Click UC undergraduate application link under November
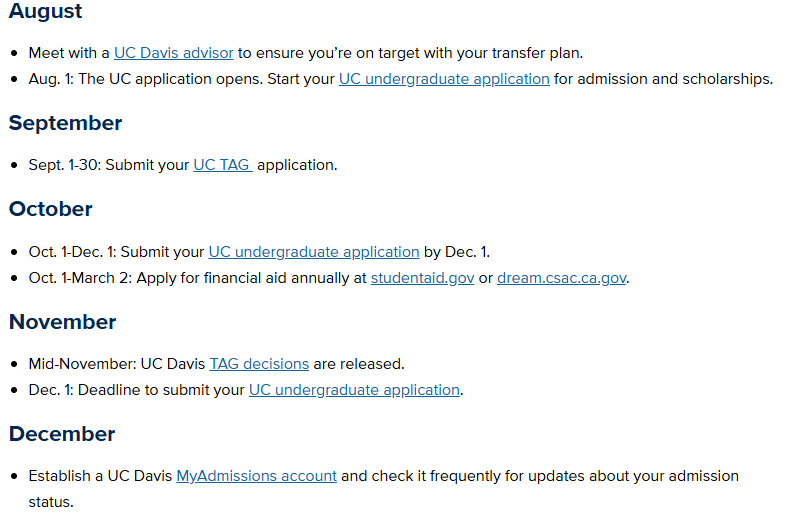 click(x=354, y=390)
